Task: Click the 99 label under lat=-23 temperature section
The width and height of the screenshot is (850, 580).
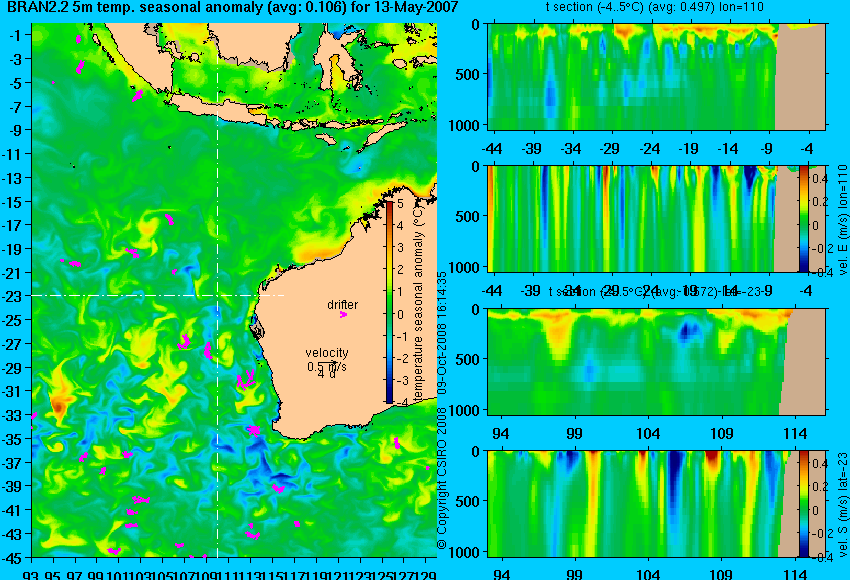Action: tap(574, 433)
